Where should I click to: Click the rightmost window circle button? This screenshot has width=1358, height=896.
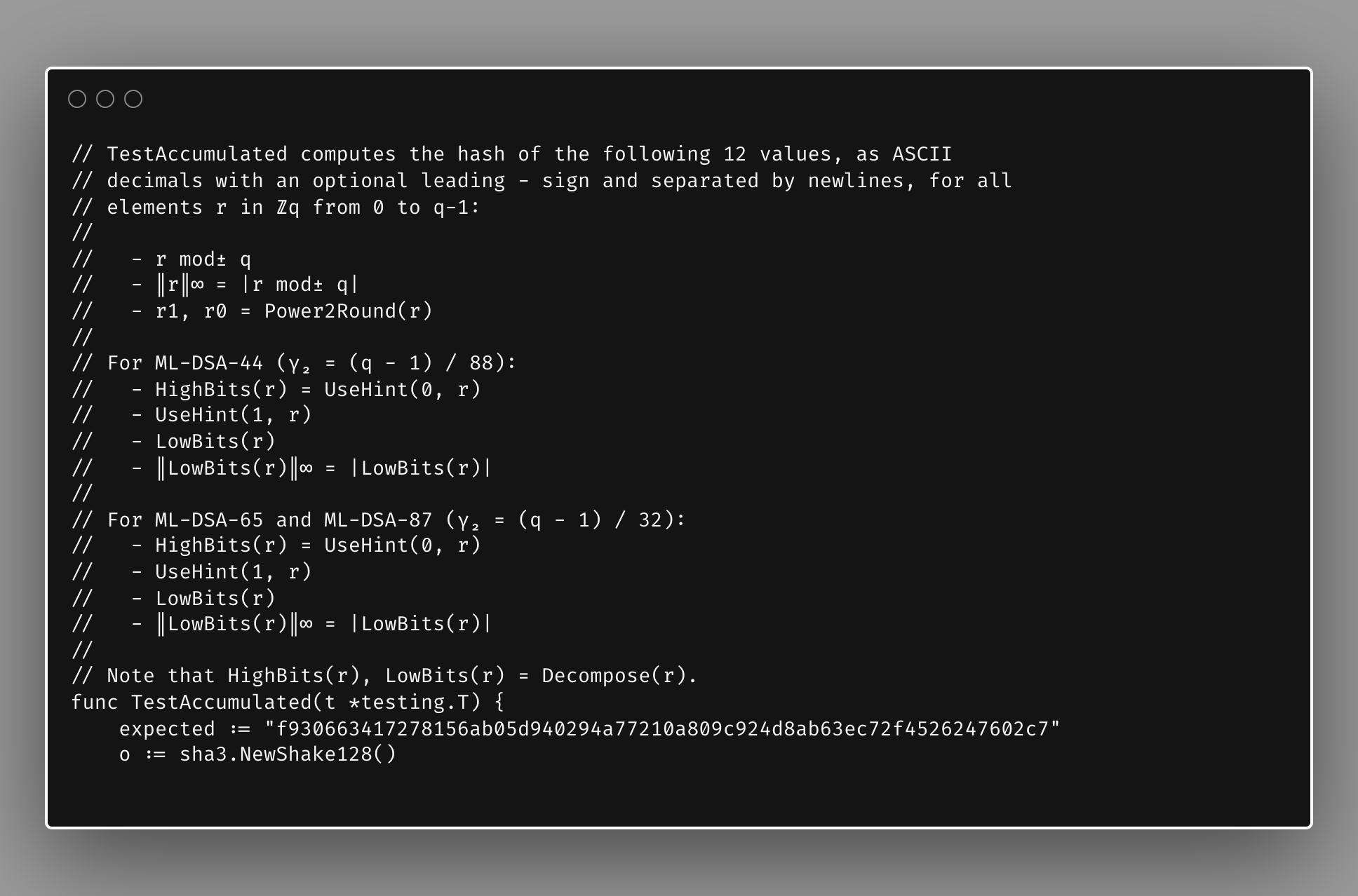point(133,100)
